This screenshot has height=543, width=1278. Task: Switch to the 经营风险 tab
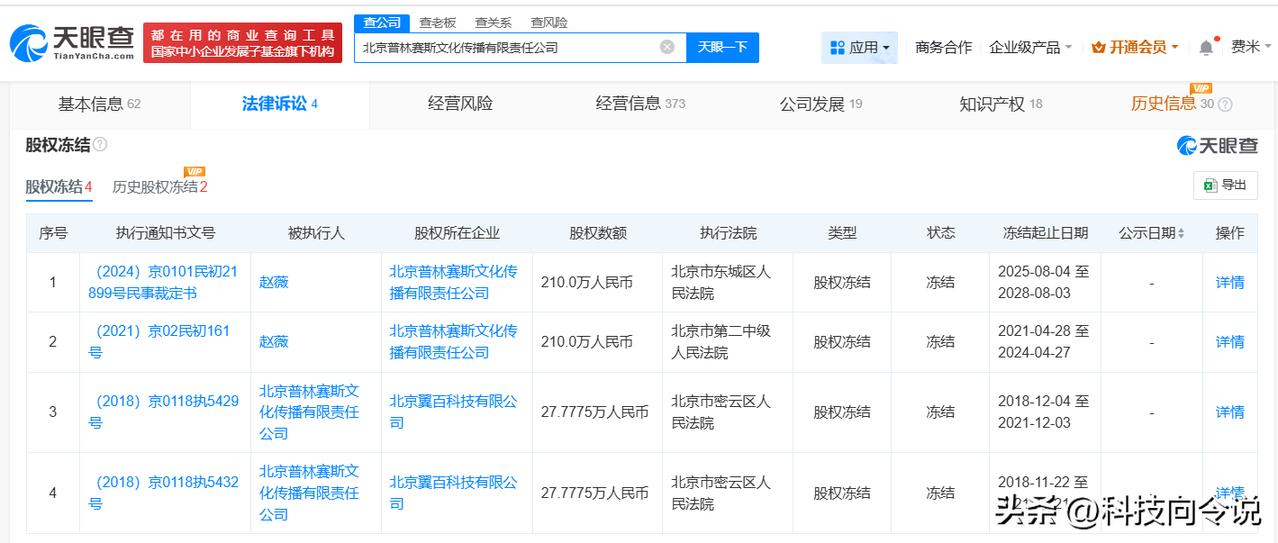(460, 104)
